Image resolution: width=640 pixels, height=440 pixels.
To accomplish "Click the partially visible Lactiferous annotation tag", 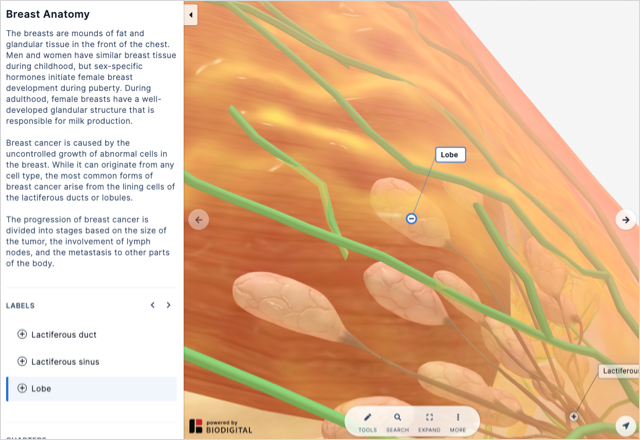I will (619, 371).
